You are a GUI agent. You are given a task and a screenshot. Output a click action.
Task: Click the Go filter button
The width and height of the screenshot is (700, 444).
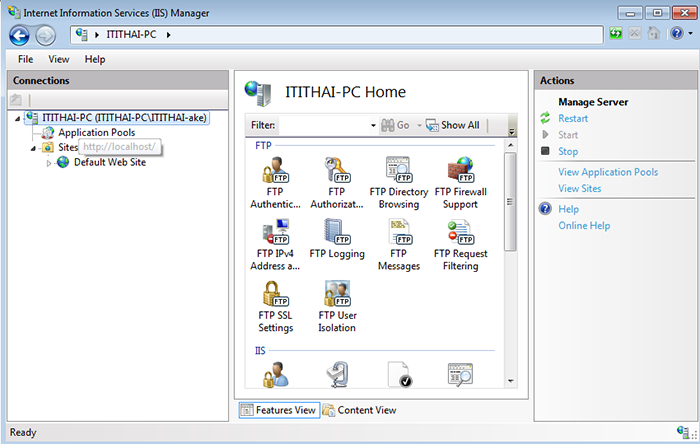[x=396, y=125]
